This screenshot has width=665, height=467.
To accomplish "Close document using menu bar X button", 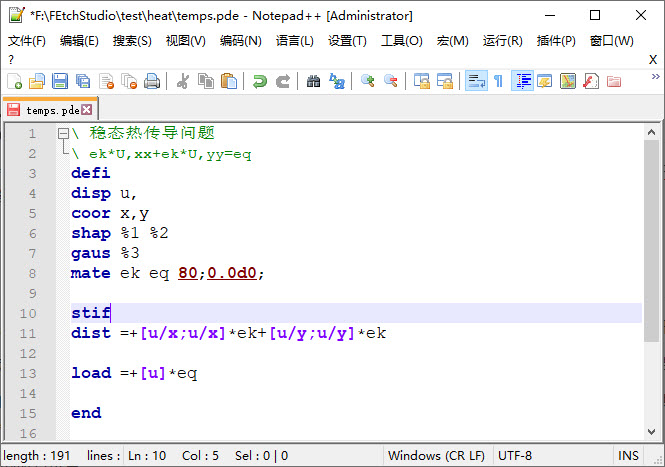I will (x=653, y=60).
